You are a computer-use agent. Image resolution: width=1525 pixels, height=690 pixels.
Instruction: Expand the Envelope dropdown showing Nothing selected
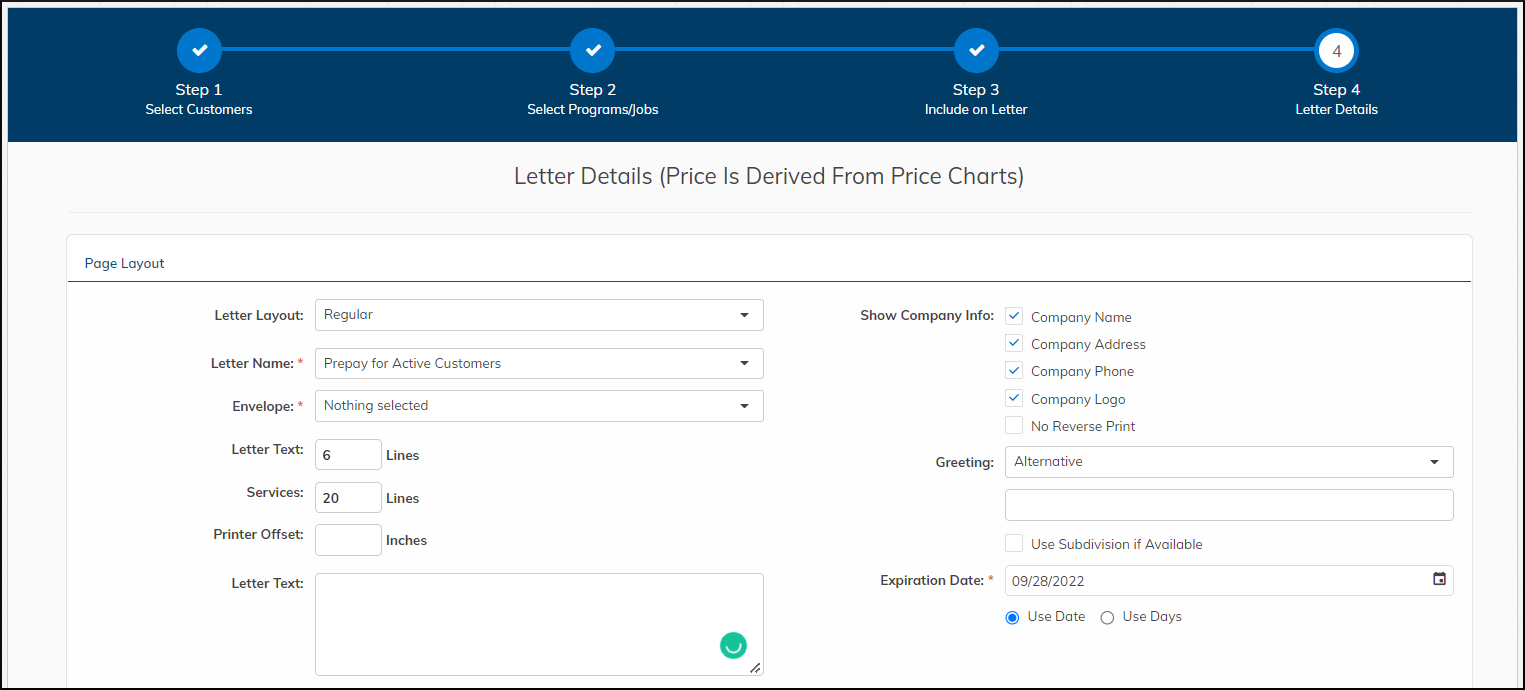click(539, 406)
